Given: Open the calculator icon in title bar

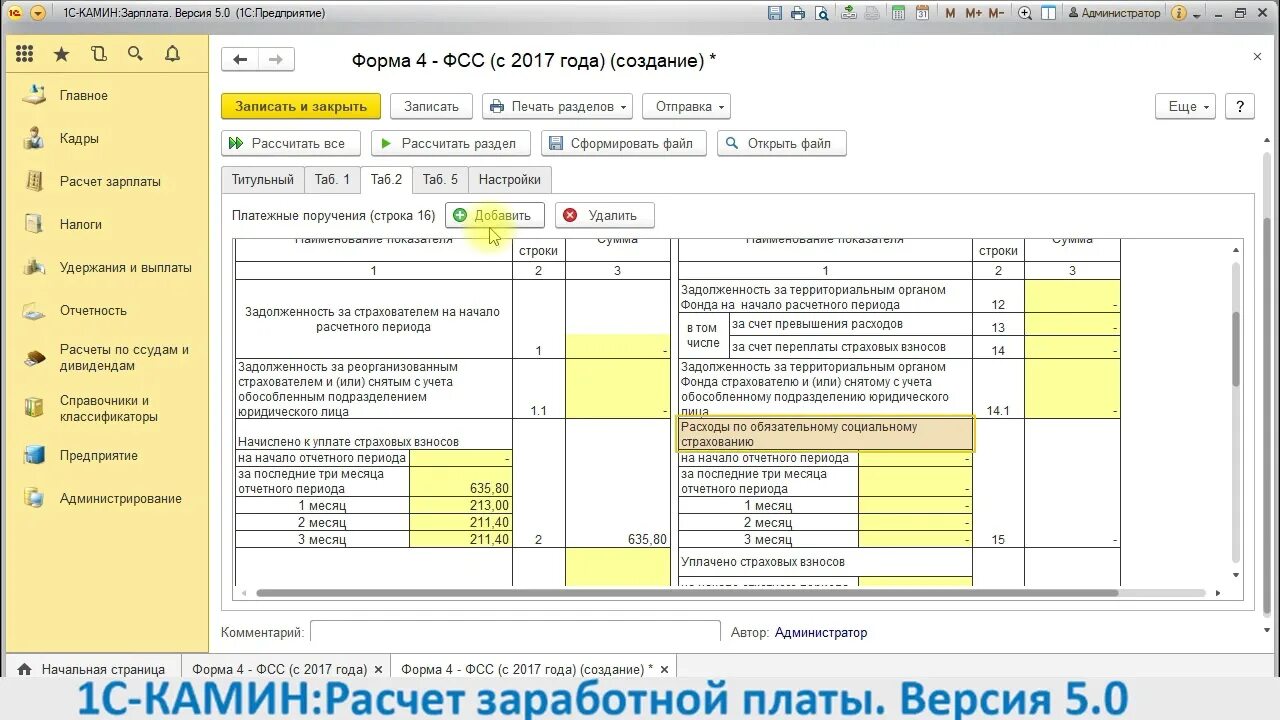Looking at the screenshot, I should click(898, 13).
